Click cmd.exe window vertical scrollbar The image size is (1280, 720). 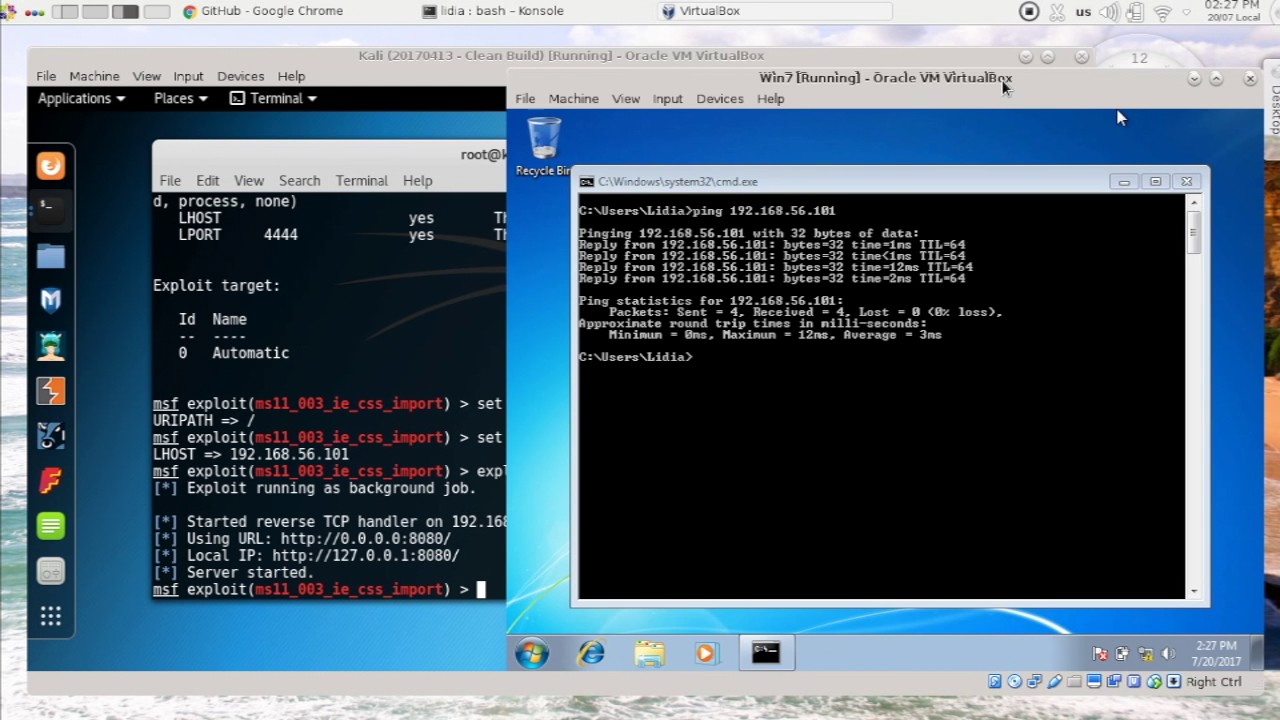(x=1193, y=396)
